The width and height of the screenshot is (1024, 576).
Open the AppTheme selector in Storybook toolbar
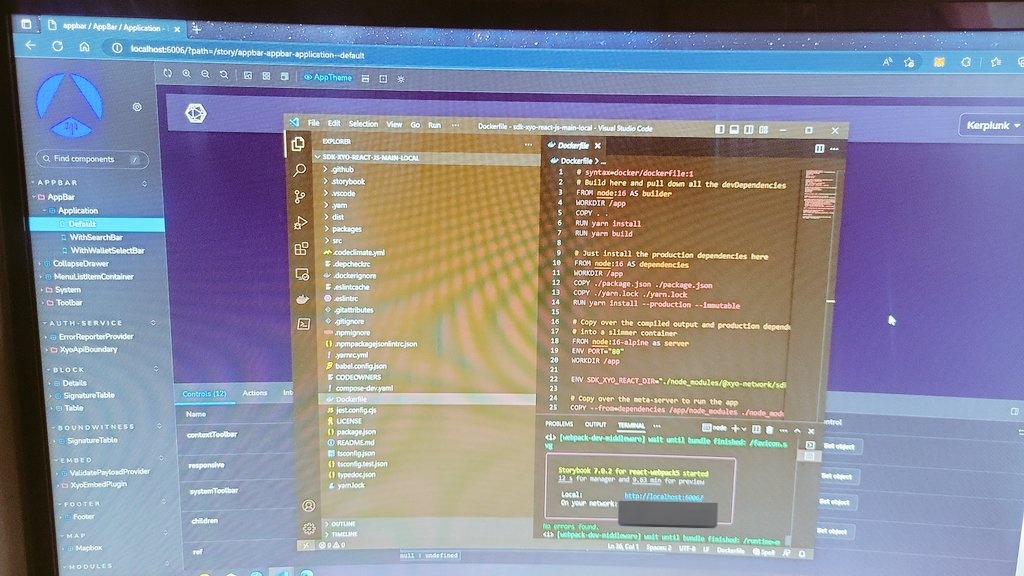coord(328,77)
